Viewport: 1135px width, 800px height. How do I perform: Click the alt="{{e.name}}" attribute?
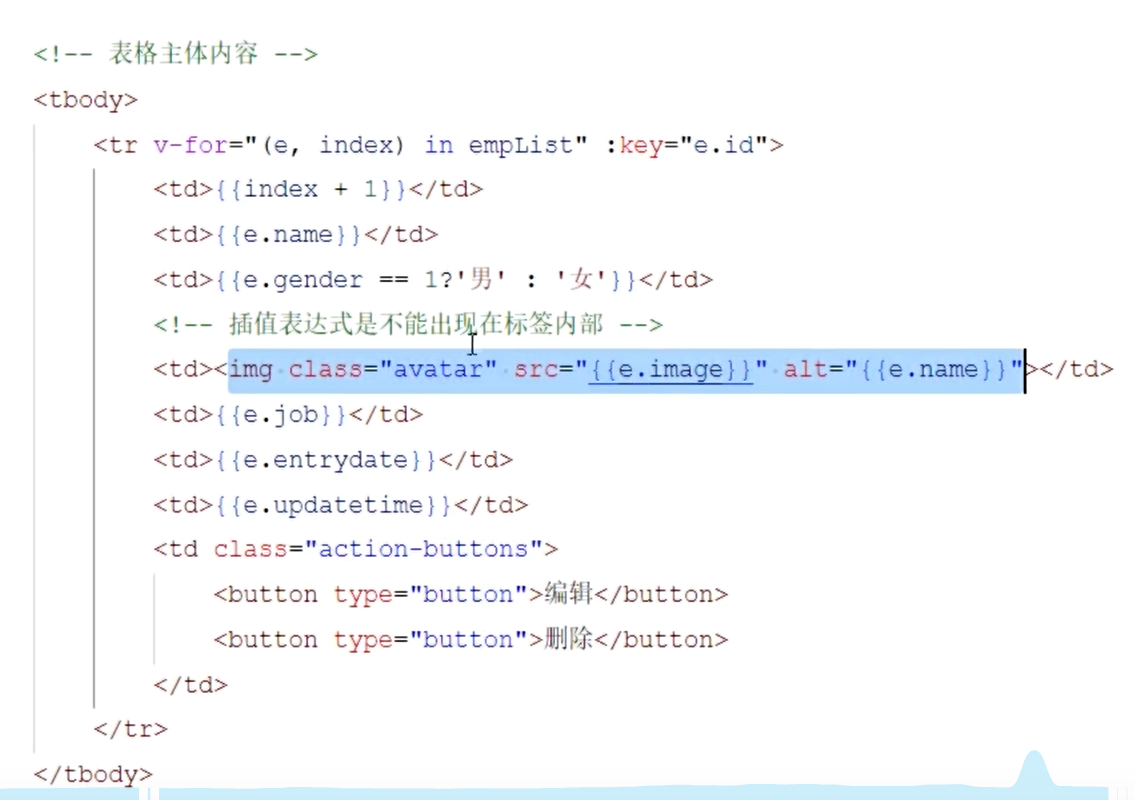point(903,370)
